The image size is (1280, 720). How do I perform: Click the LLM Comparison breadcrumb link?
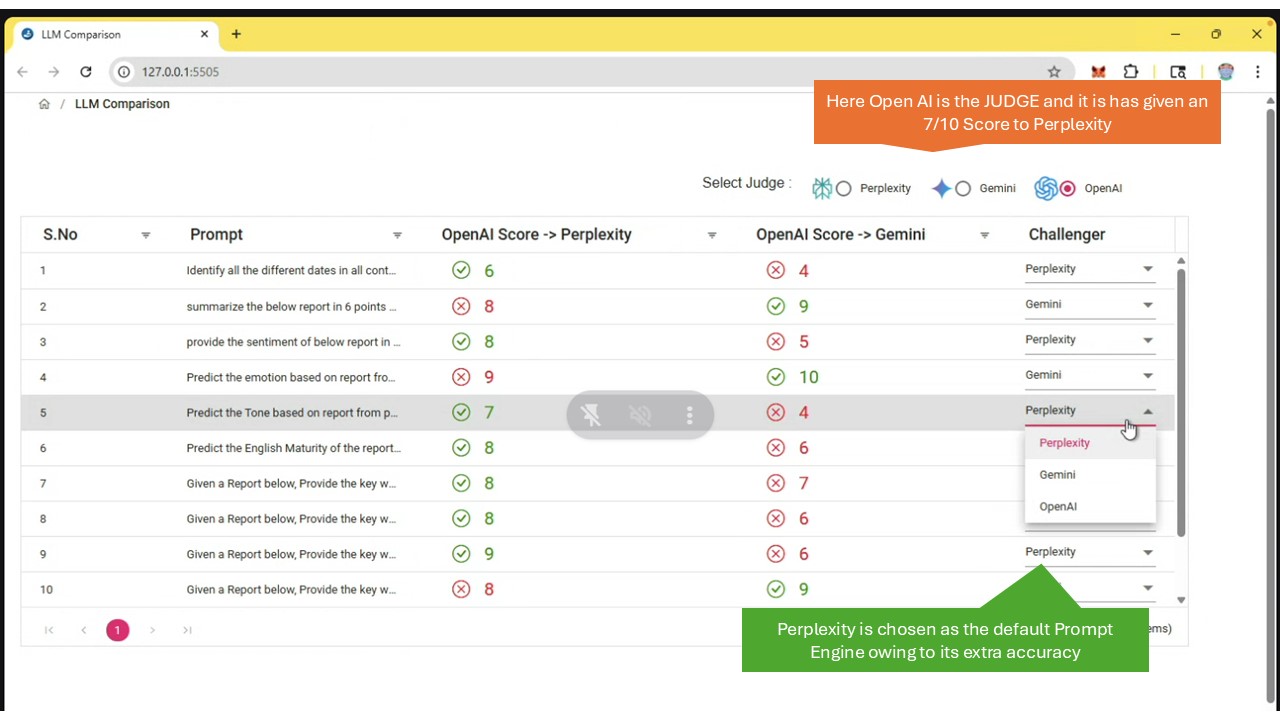tap(122, 104)
